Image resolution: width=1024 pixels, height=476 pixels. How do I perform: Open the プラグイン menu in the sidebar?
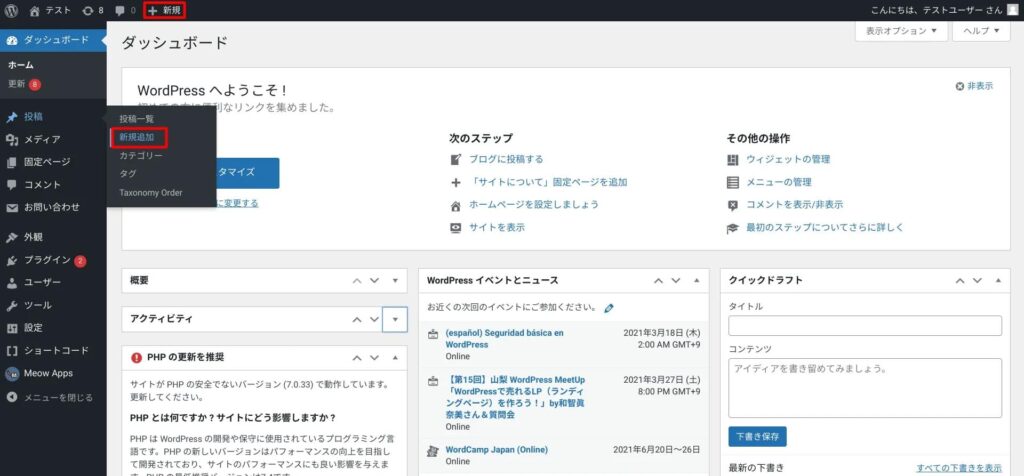click(47, 260)
